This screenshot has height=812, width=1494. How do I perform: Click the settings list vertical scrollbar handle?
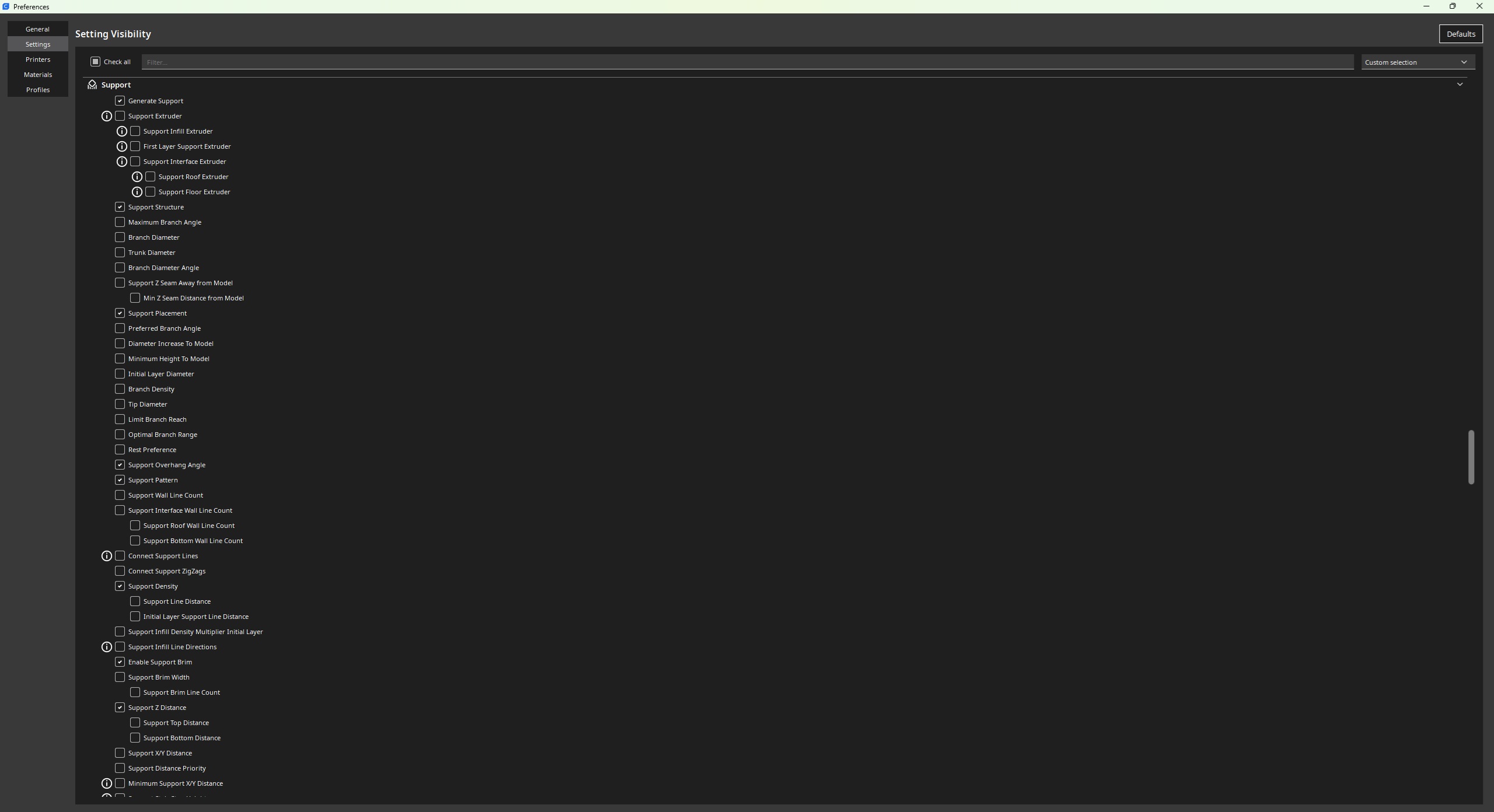[x=1471, y=457]
